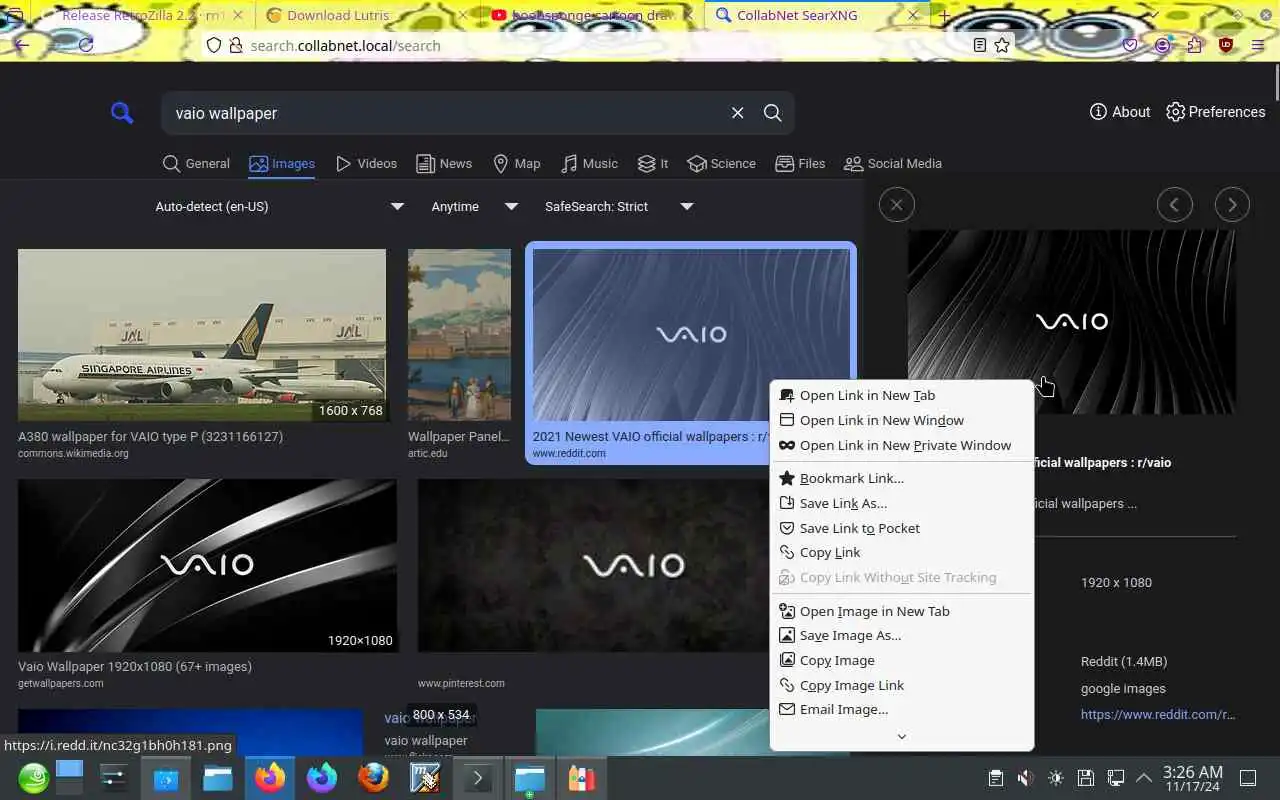Switch to the Release RetroZilla browser tab
The height and width of the screenshot is (800, 1280).
(x=143, y=15)
